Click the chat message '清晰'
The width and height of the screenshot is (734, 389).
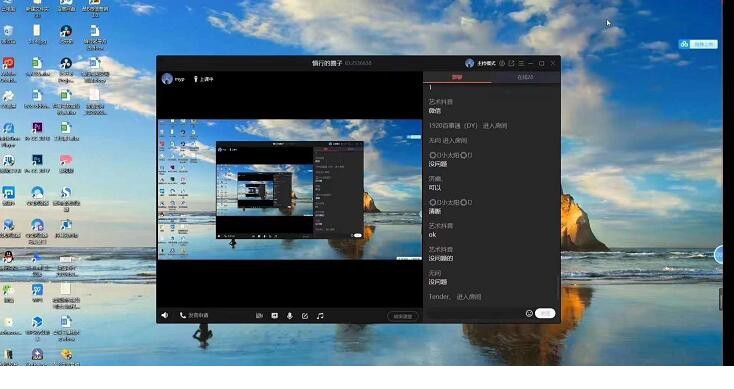click(435, 211)
